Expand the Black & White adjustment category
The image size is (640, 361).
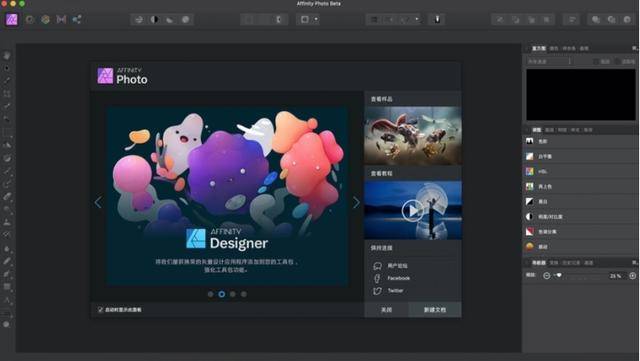[581, 202]
